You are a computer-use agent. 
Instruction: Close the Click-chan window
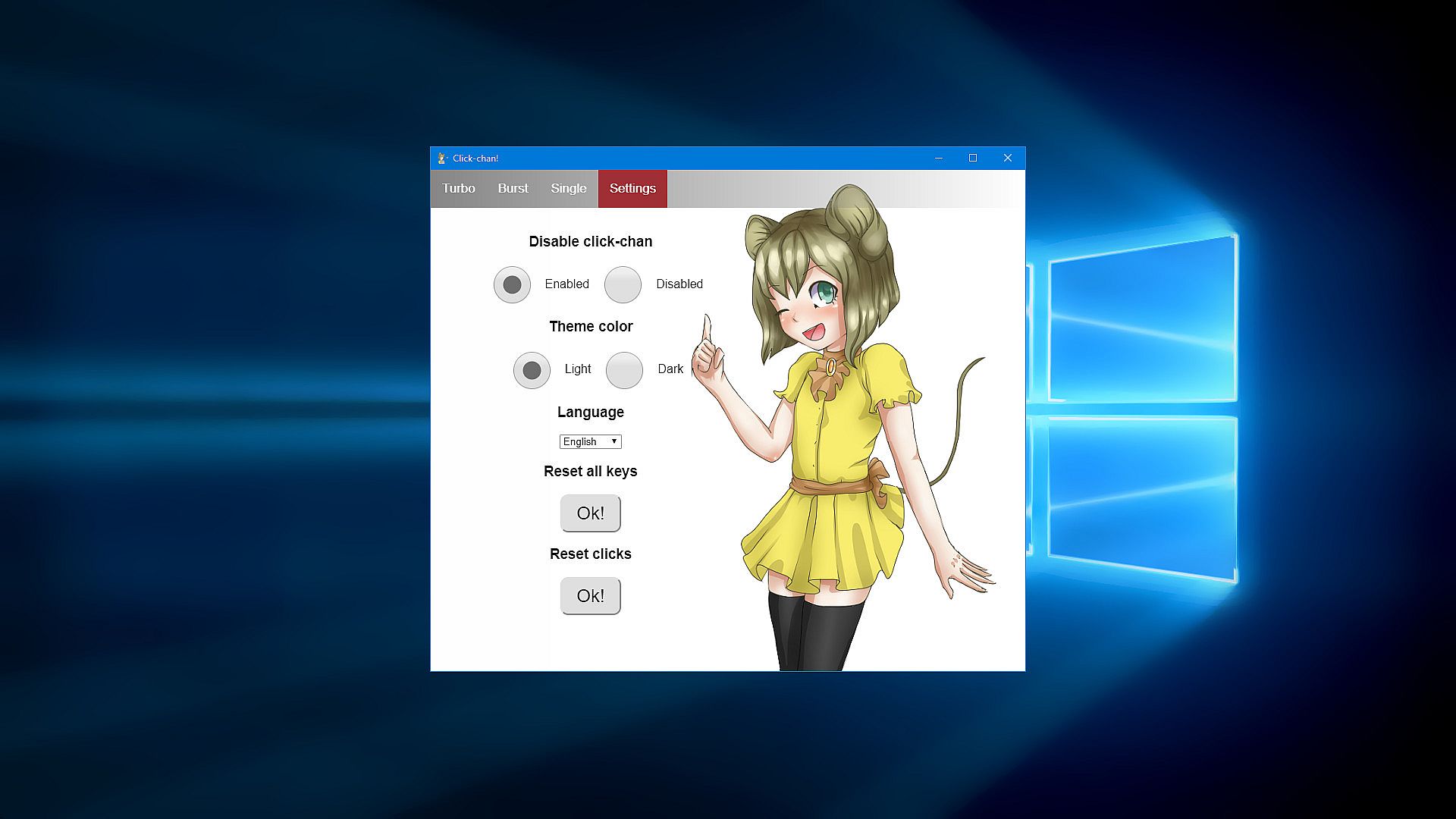pos(1007,158)
